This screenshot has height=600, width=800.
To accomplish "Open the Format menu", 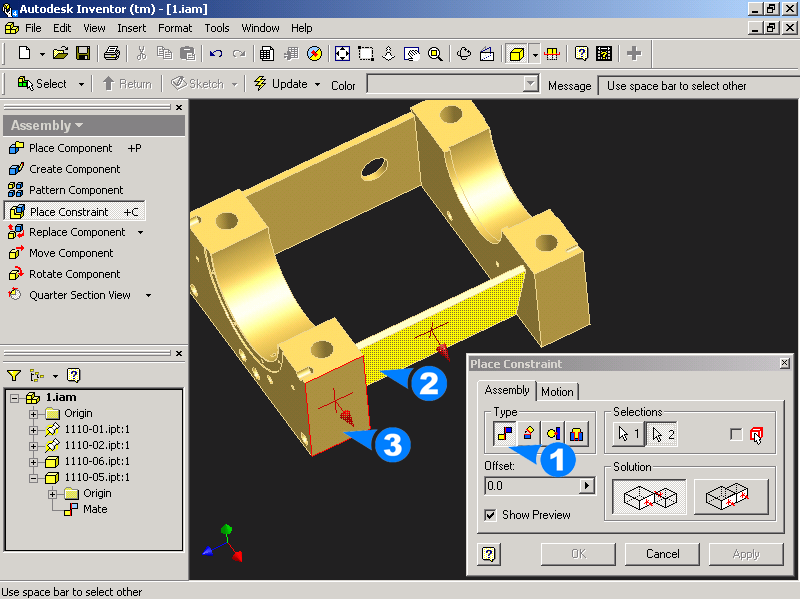I will pyautogui.click(x=175, y=28).
